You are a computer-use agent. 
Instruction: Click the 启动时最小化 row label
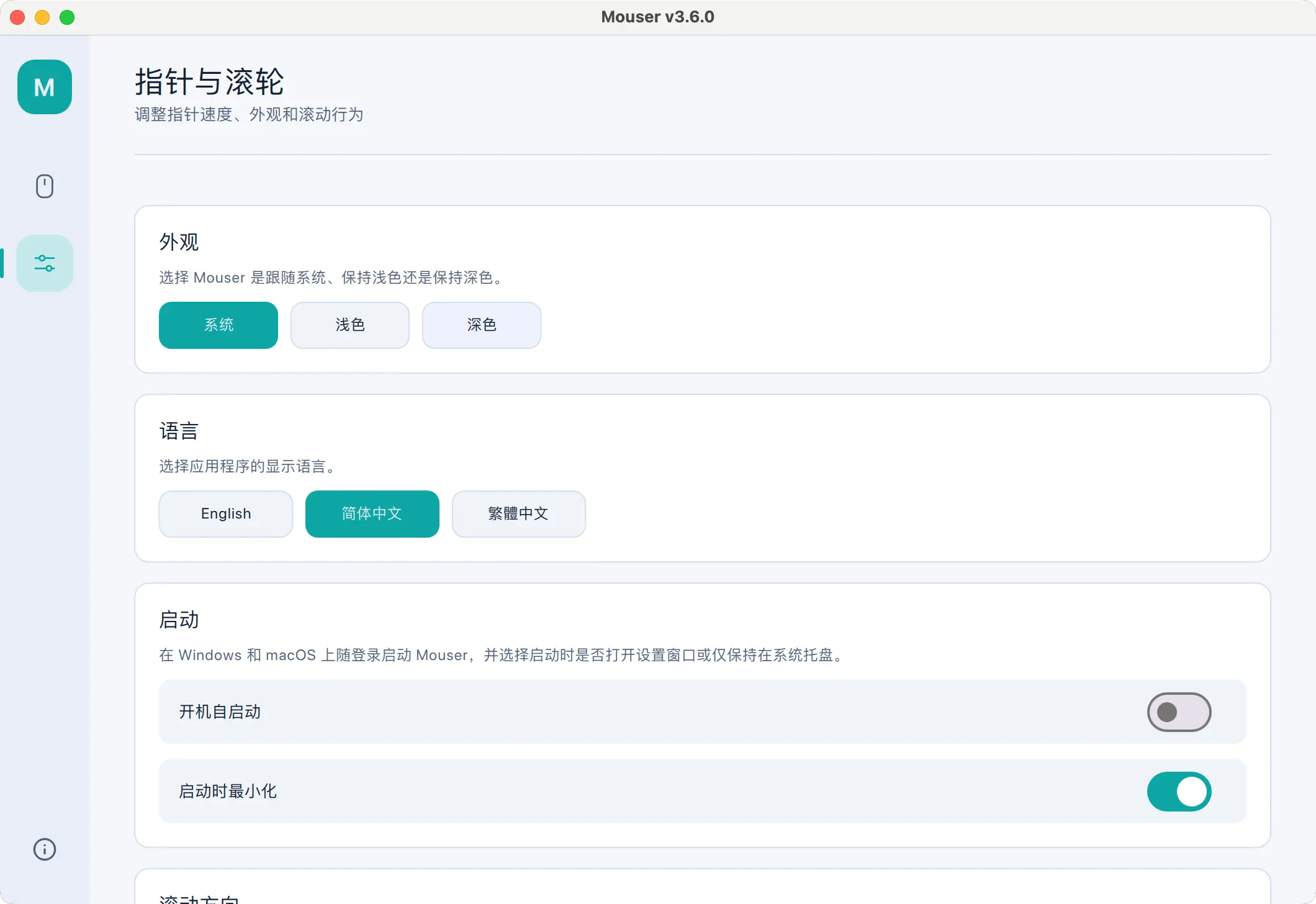tap(228, 792)
